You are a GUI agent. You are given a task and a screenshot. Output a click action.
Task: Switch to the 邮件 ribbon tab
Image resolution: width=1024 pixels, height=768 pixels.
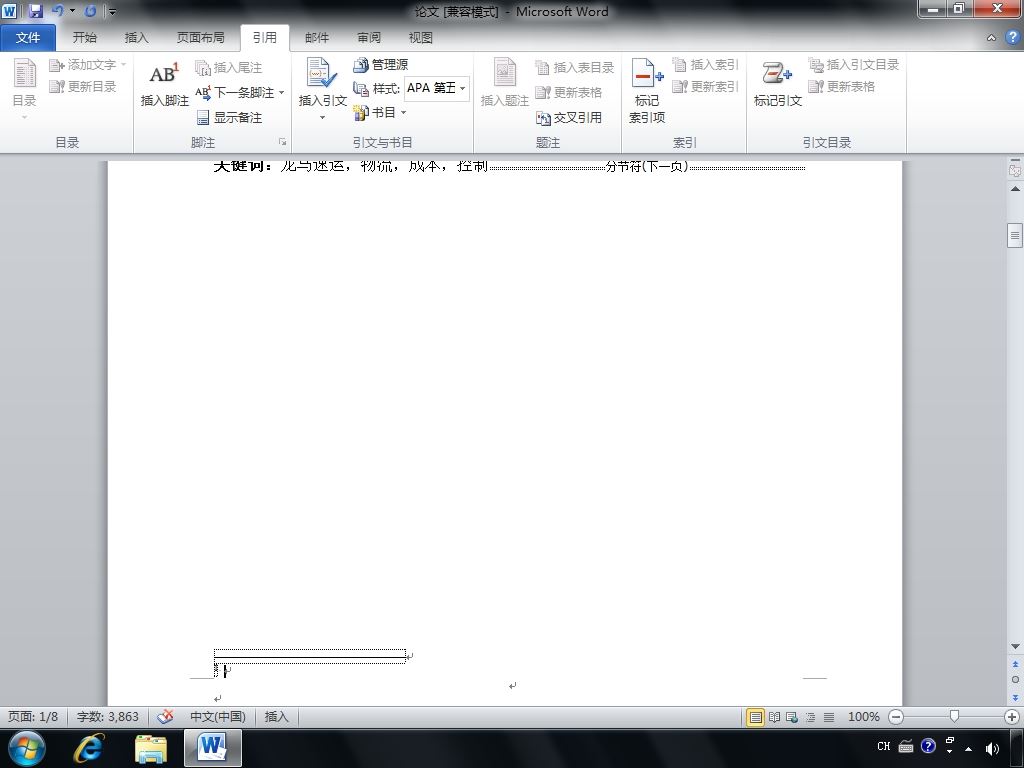pyautogui.click(x=317, y=38)
